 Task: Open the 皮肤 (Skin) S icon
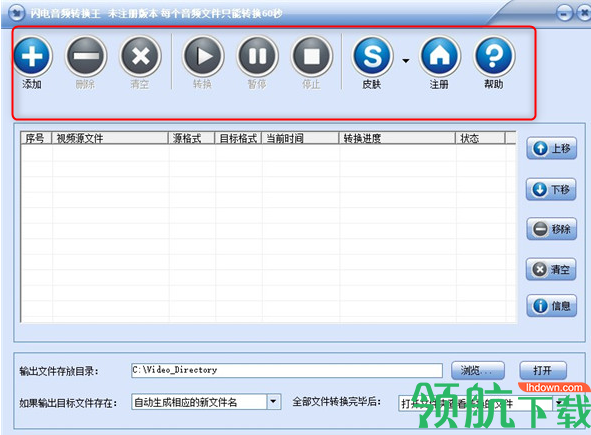[372, 56]
